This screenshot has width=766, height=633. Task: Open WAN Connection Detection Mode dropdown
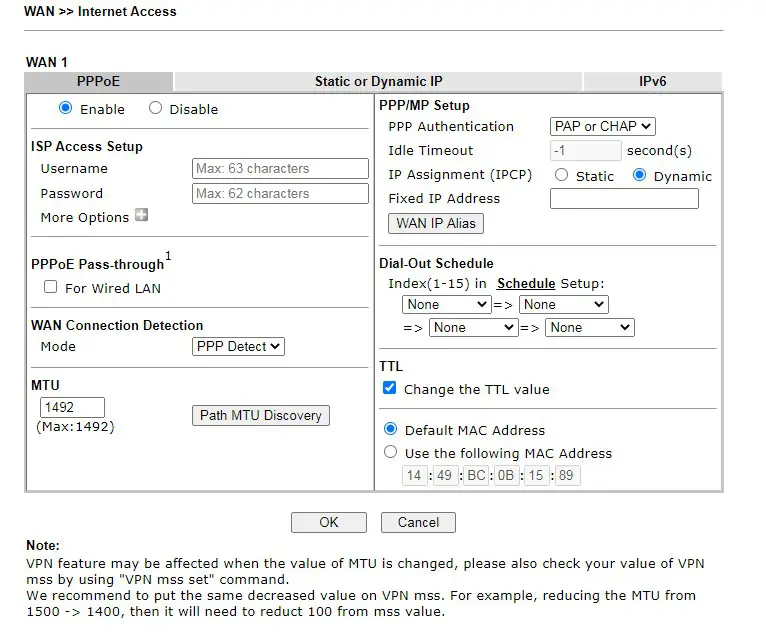(x=238, y=346)
